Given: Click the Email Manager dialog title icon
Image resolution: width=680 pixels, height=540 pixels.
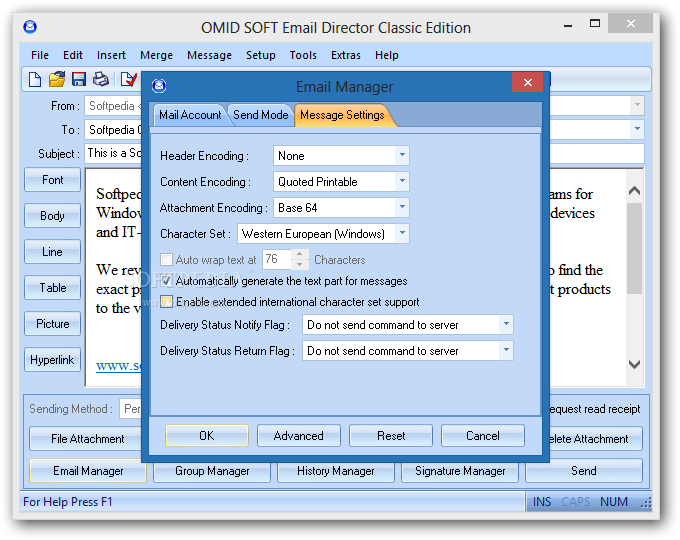Looking at the screenshot, I should point(159,85).
